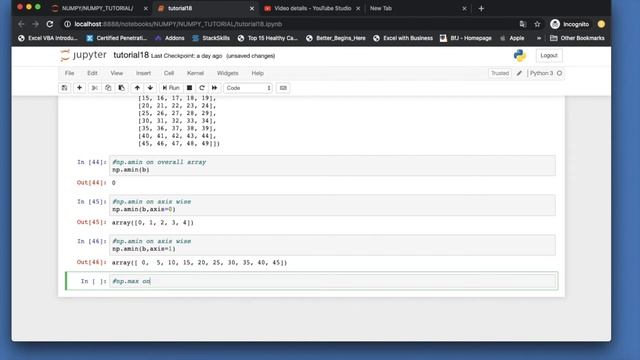Open the Incognito profile indicator

pyautogui.click(x=570, y=24)
